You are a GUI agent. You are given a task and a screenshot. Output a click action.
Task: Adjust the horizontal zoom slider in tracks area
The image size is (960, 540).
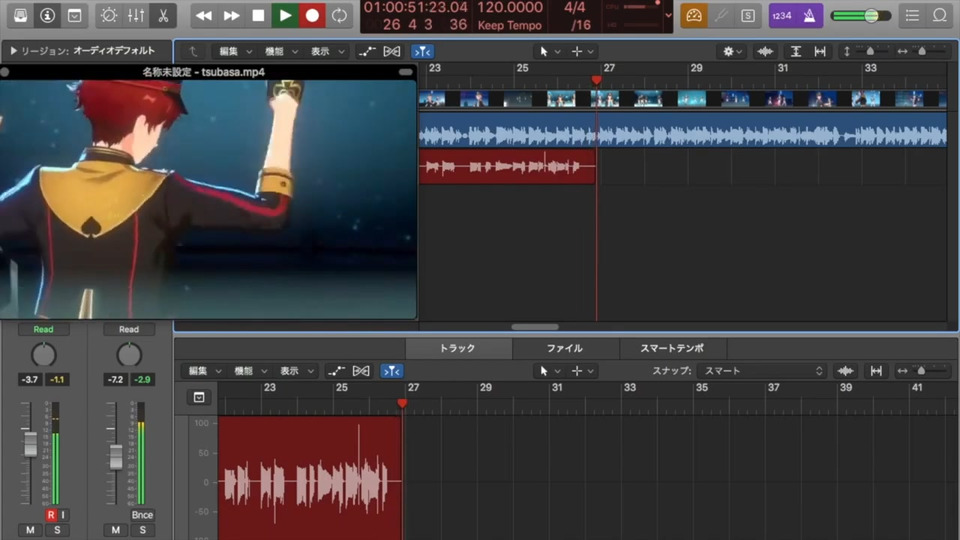point(921,51)
